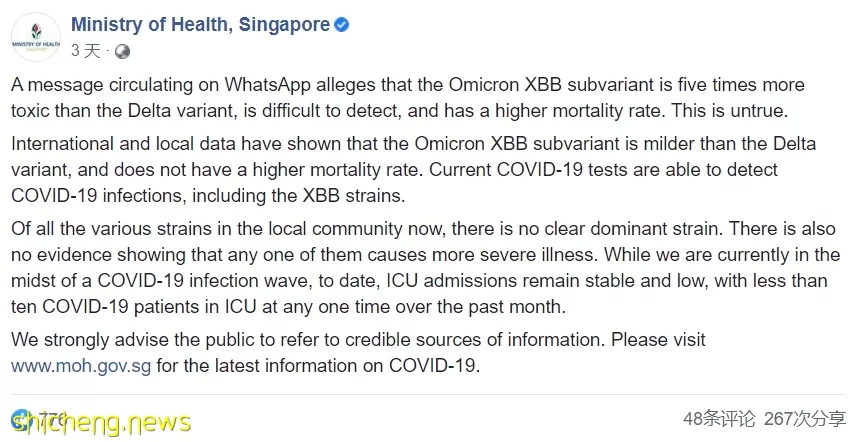This screenshot has height=442, width=859.
Task: Click the blue Like reaction icon
Action: pos(21,419)
